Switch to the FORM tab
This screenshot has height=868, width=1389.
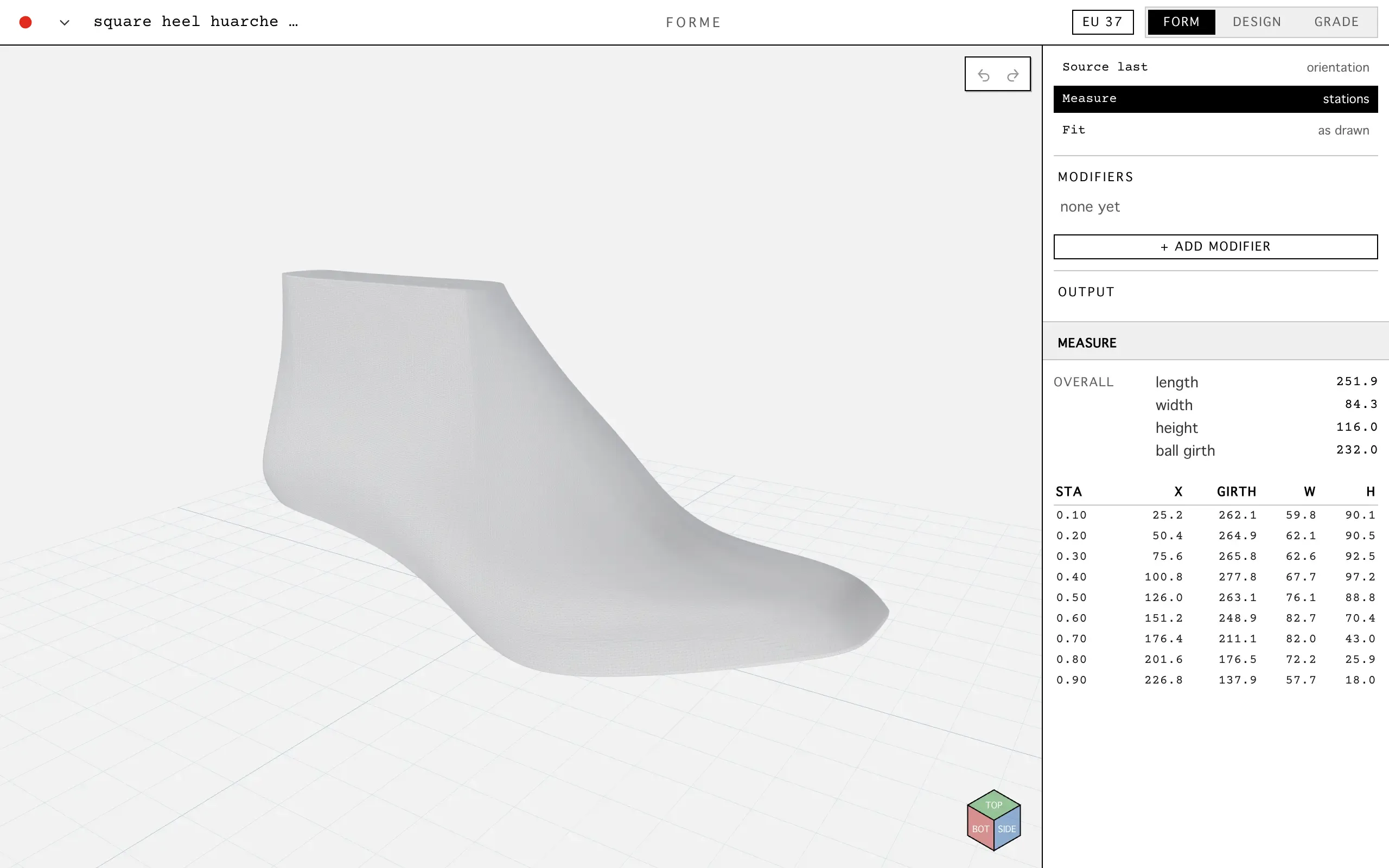coord(1181,22)
